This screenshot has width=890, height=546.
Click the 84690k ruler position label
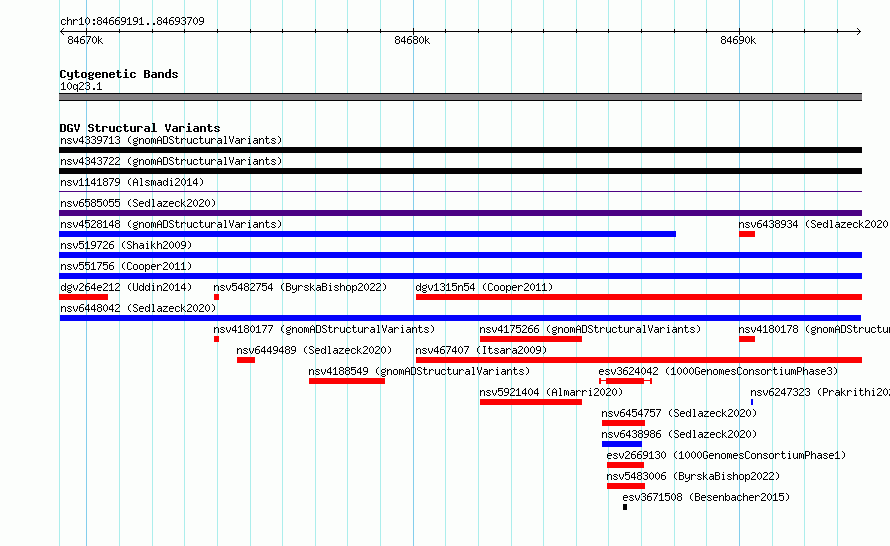738,40
